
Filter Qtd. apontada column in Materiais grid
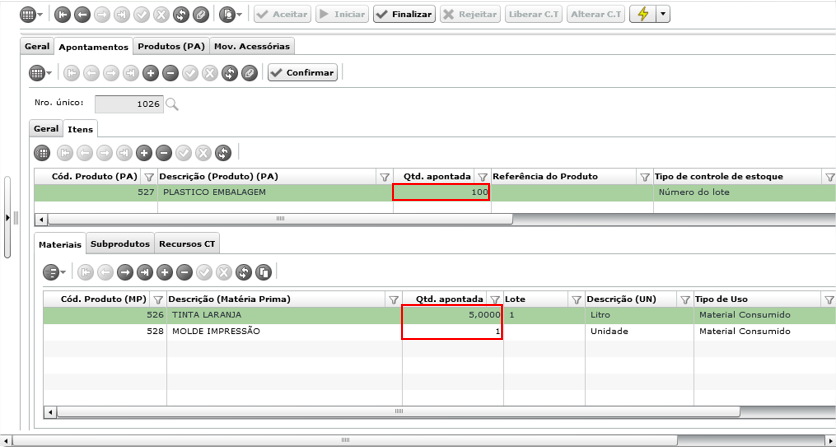495,300
